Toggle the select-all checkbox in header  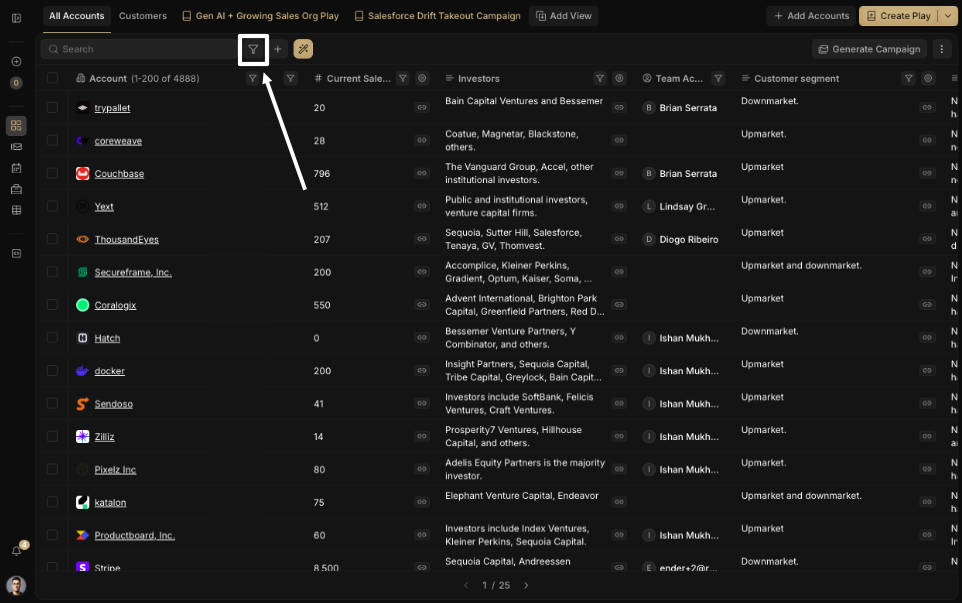[52, 78]
